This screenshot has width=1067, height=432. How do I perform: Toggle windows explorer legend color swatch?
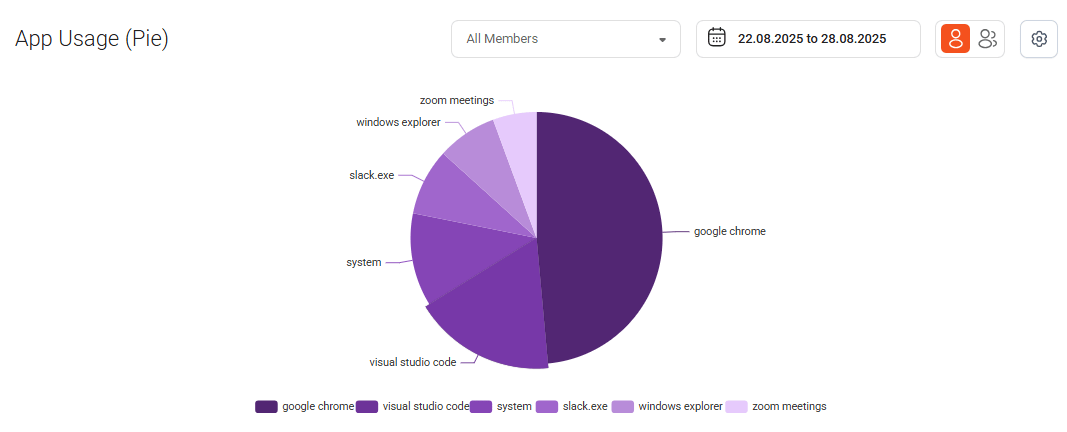pos(623,407)
